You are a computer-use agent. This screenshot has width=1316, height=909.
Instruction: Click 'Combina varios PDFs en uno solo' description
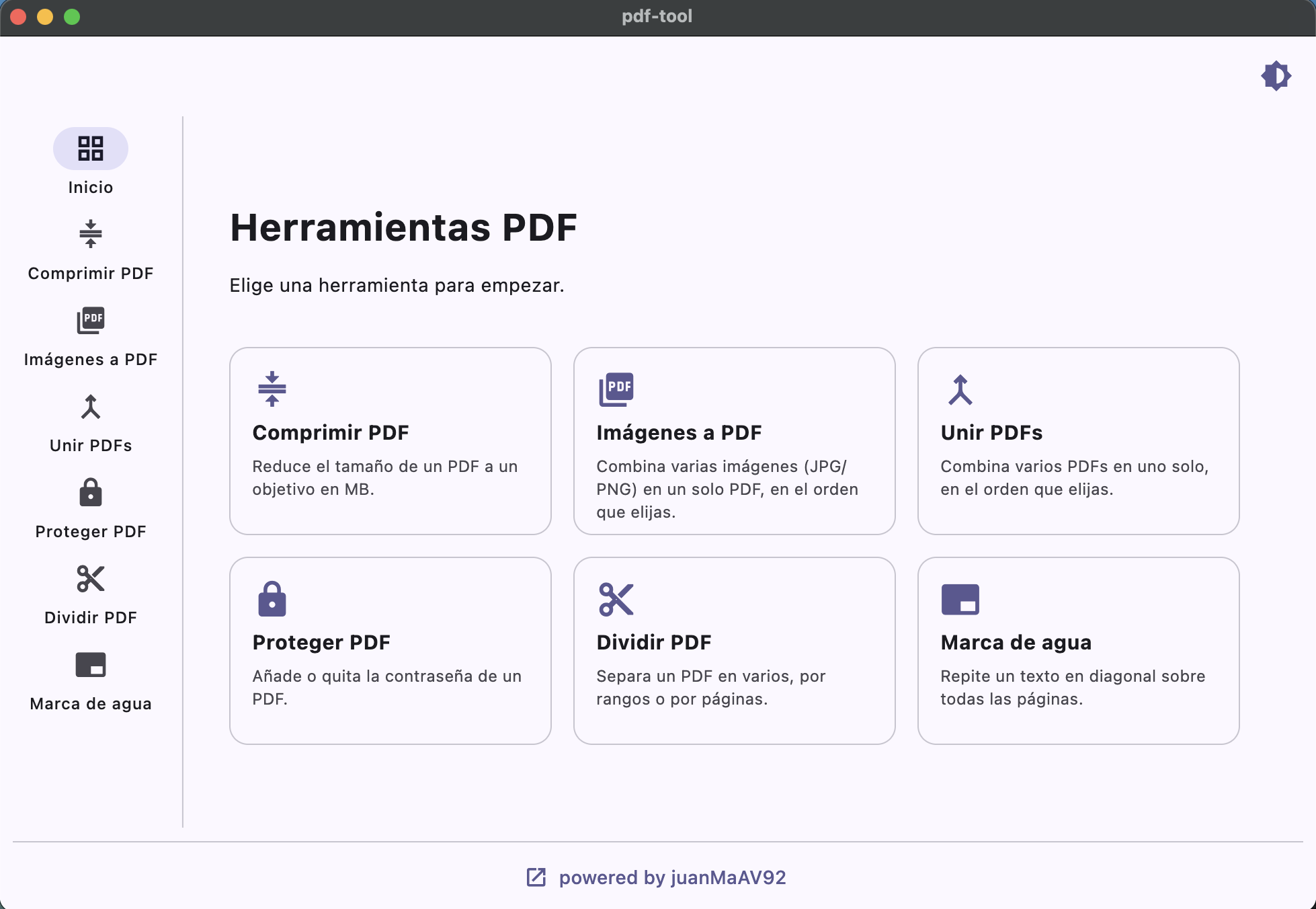(1075, 478)
